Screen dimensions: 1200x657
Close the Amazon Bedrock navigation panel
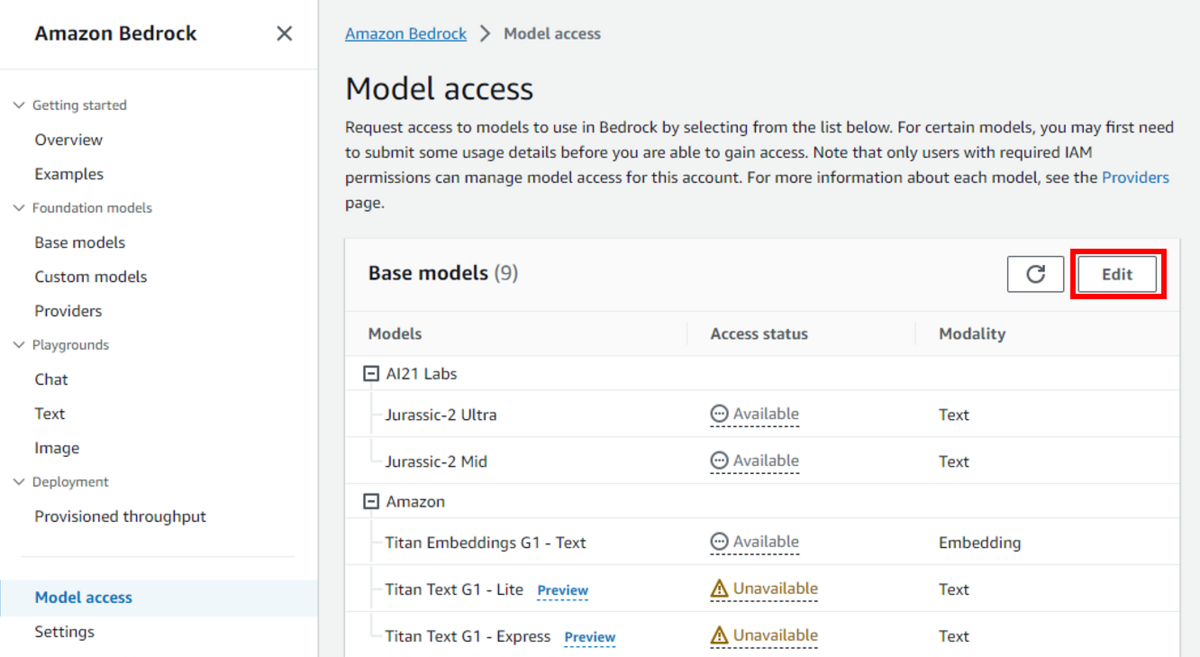tap(283, 32)
